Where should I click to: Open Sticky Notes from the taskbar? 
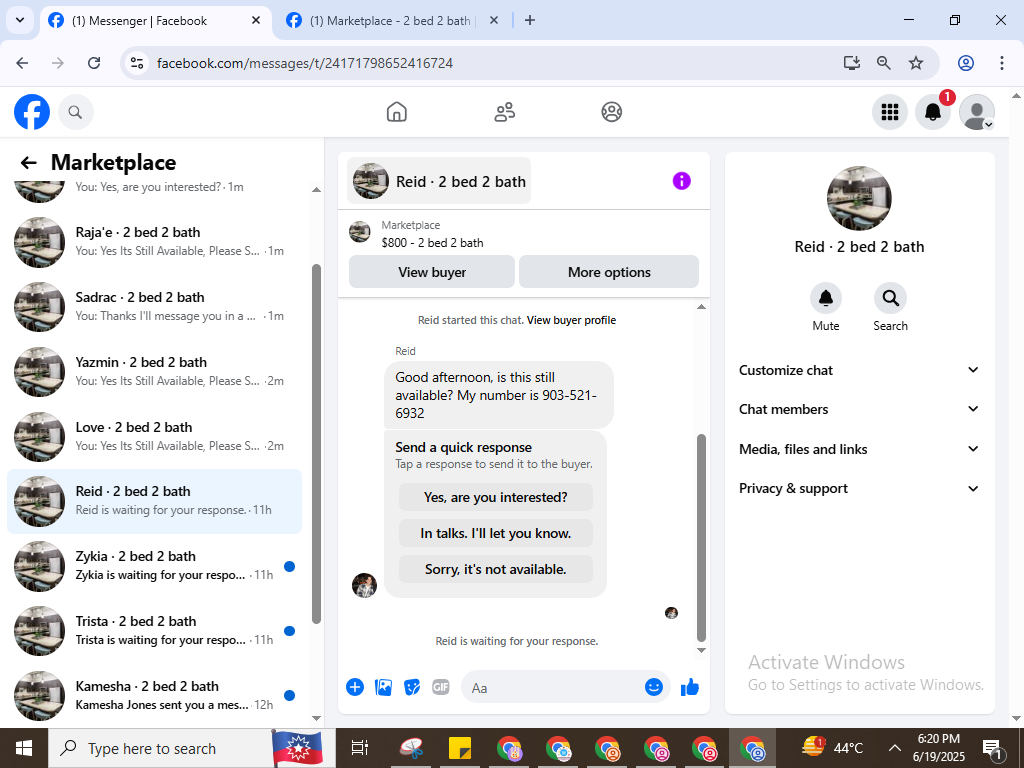pos(460,748)
